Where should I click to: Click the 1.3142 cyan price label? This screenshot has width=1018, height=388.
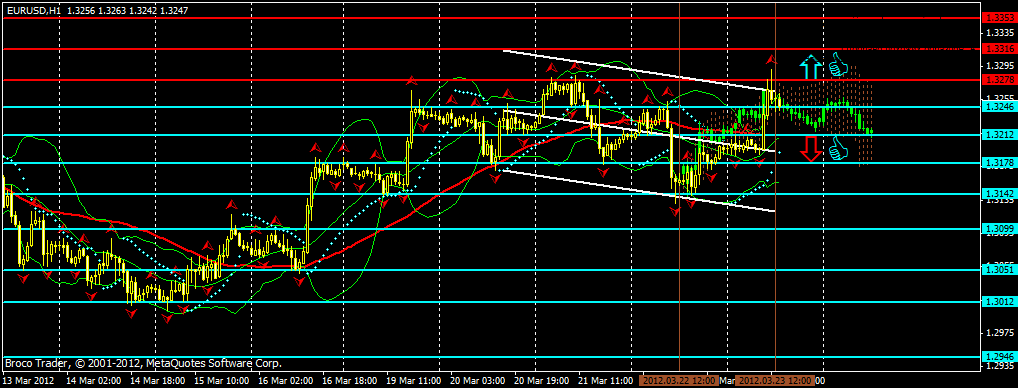[x=999, y=193]
